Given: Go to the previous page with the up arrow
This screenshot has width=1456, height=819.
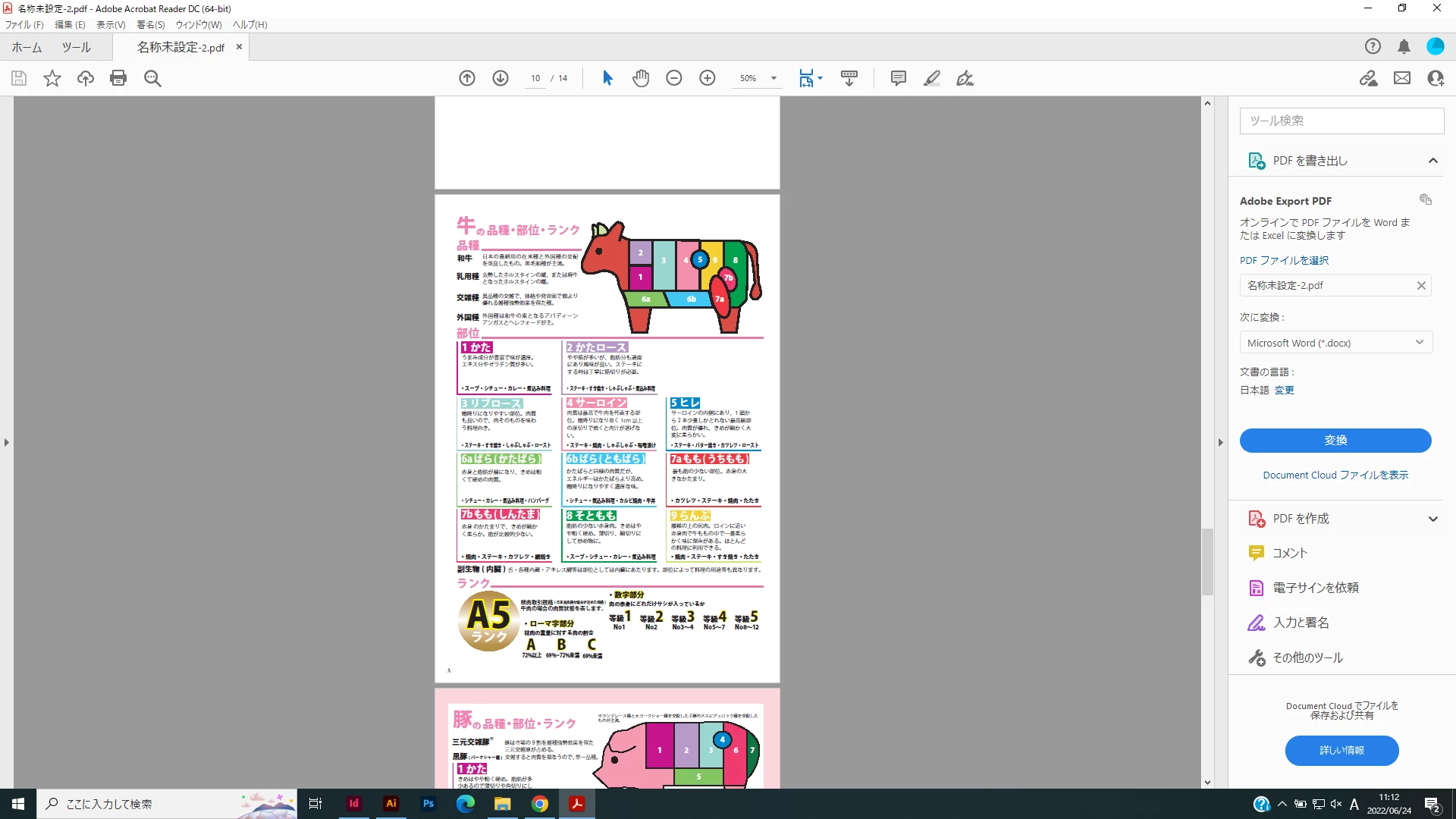Looking at the screenshot, I should (x=467, y=78).
